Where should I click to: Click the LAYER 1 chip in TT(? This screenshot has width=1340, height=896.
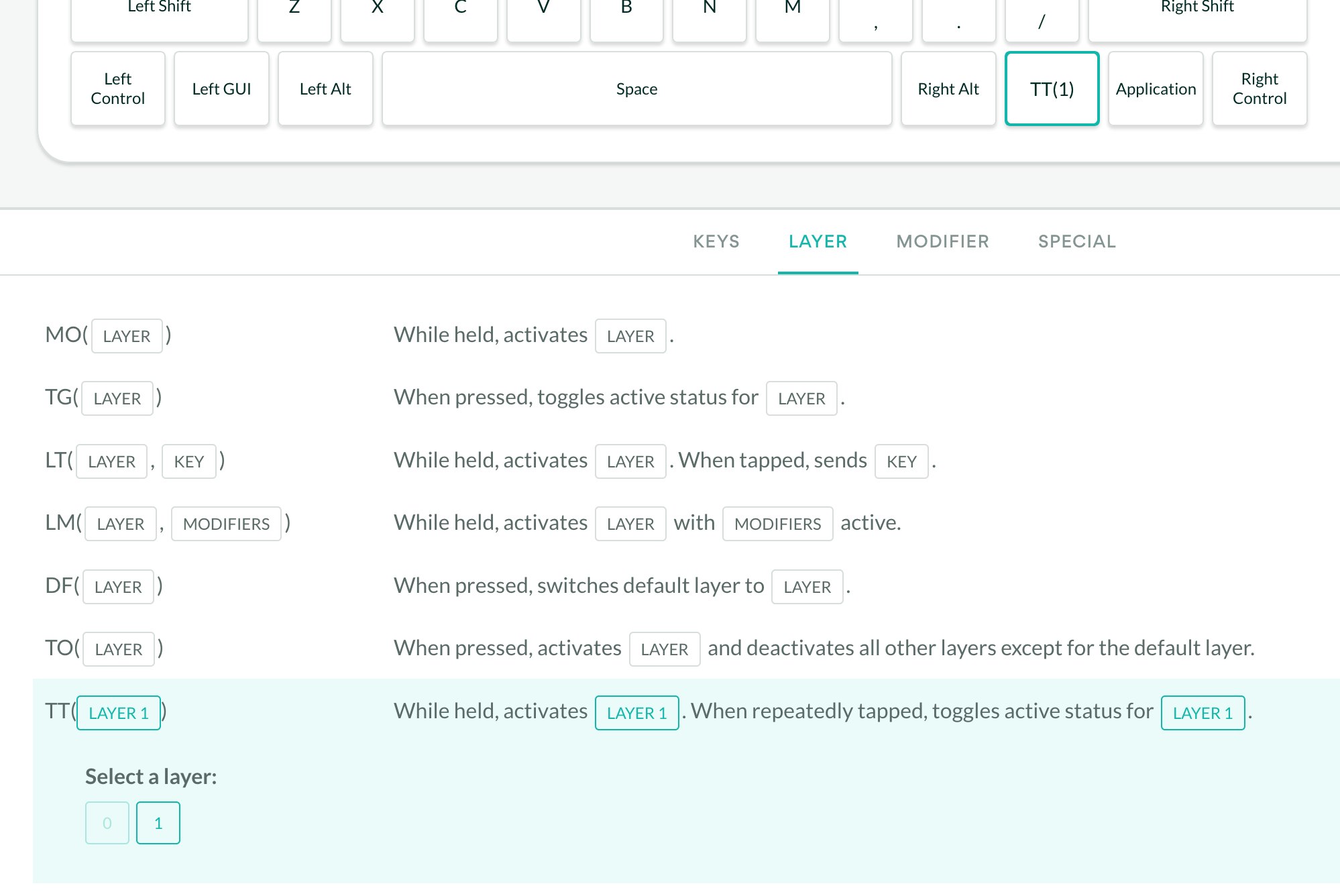119,713
